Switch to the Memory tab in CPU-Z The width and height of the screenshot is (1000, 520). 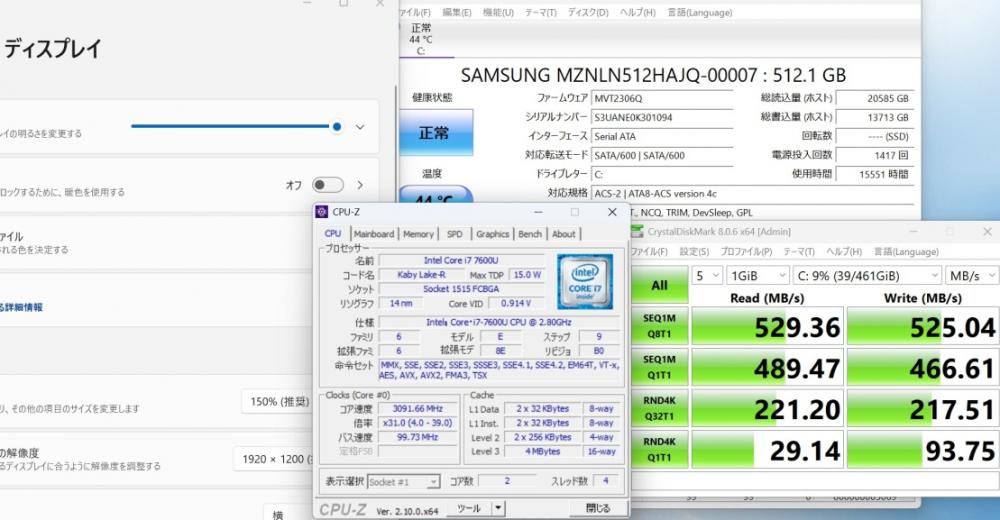(418, 234)
